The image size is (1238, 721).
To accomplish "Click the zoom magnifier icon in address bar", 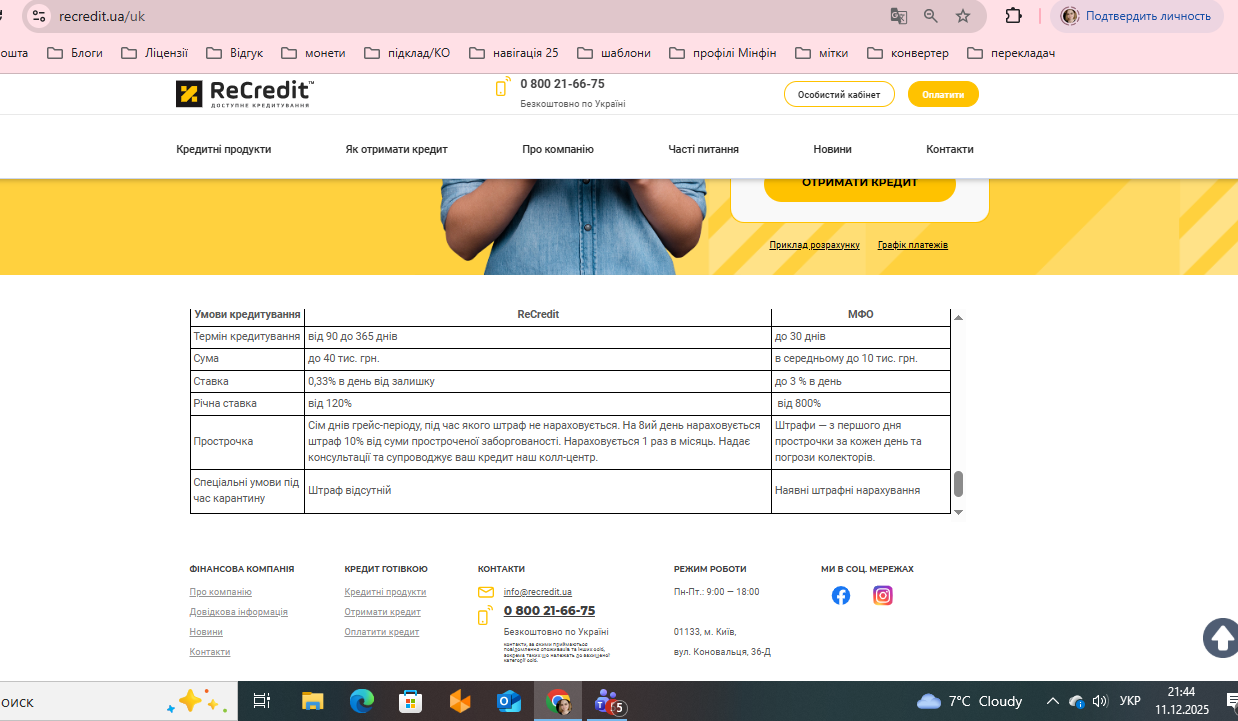I will [931, 16].
